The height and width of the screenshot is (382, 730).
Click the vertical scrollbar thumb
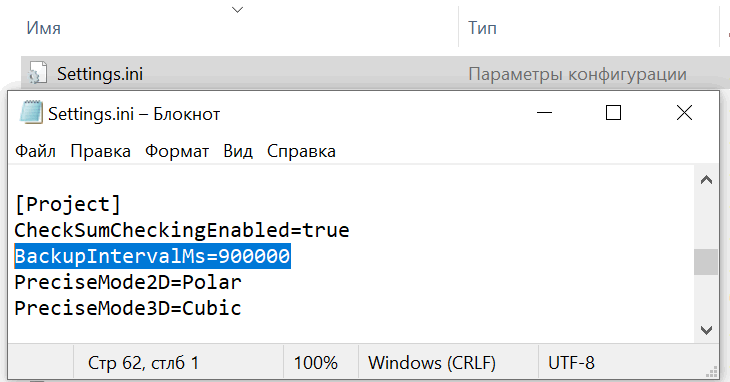pos(706,262)
